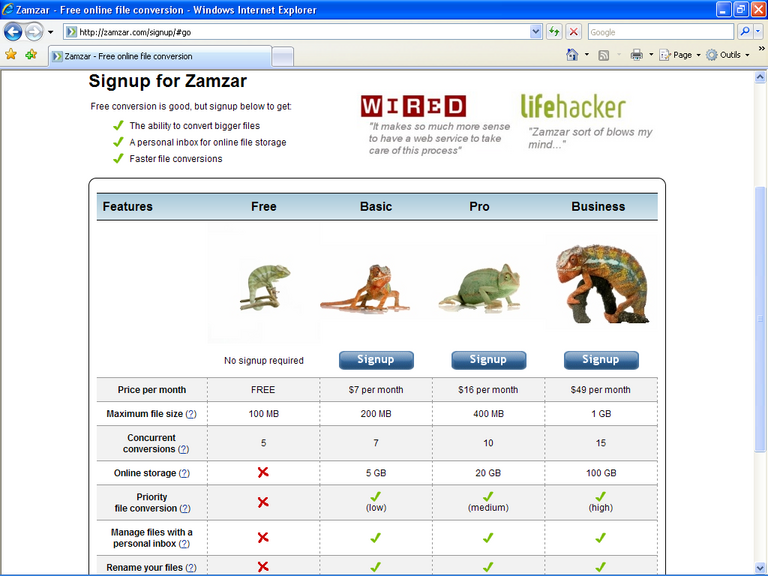Image resolution: width=768 pixels, height=576 pixels.
Task: Click the red Stop loading icon
Action: tap(574, 32)
